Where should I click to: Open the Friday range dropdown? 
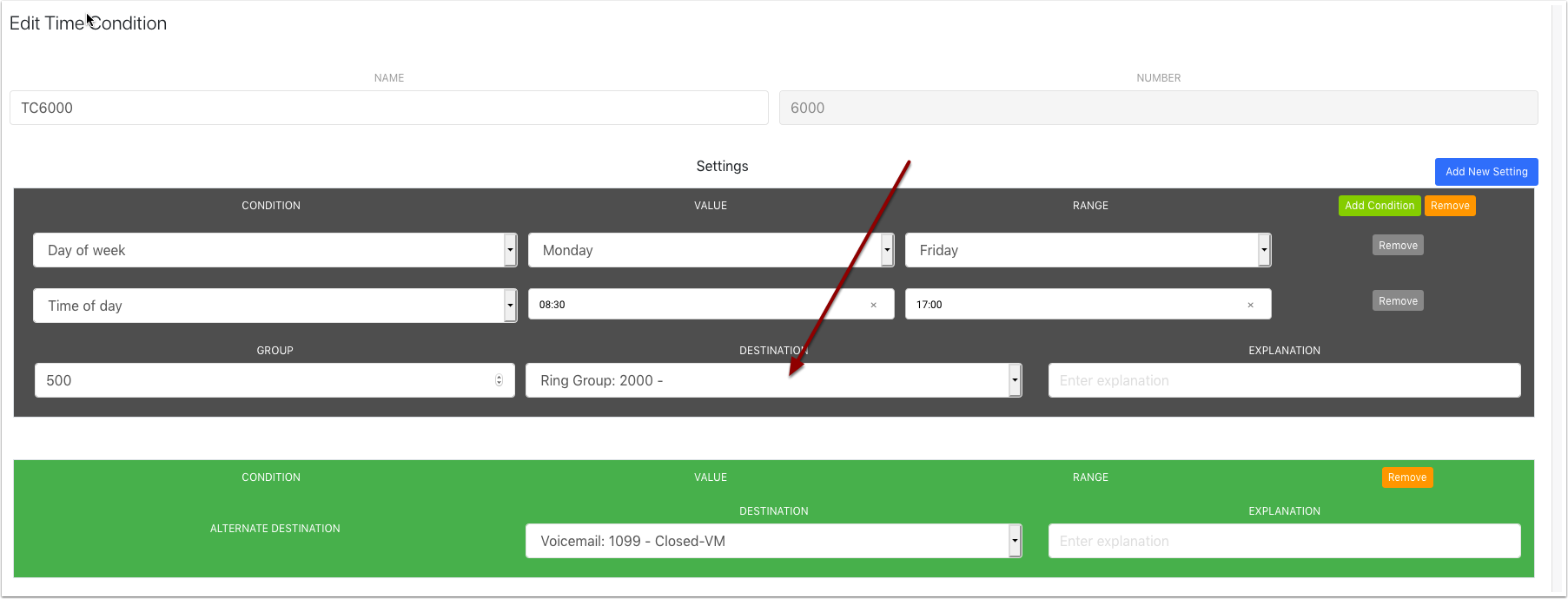[x=1264, y=250]
